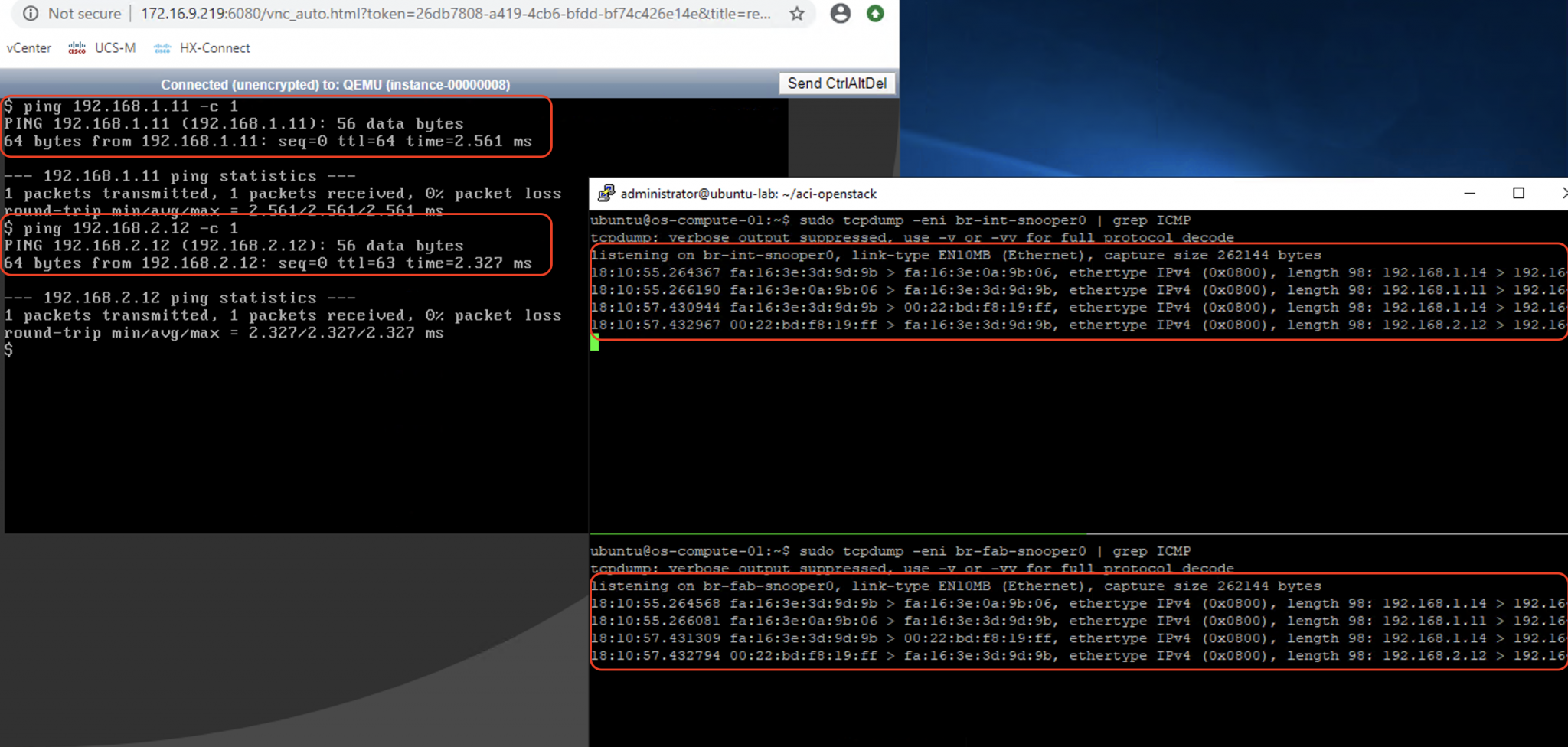Open the UCS-M bookmark
1568x747 pixels.
pos(116,47)
